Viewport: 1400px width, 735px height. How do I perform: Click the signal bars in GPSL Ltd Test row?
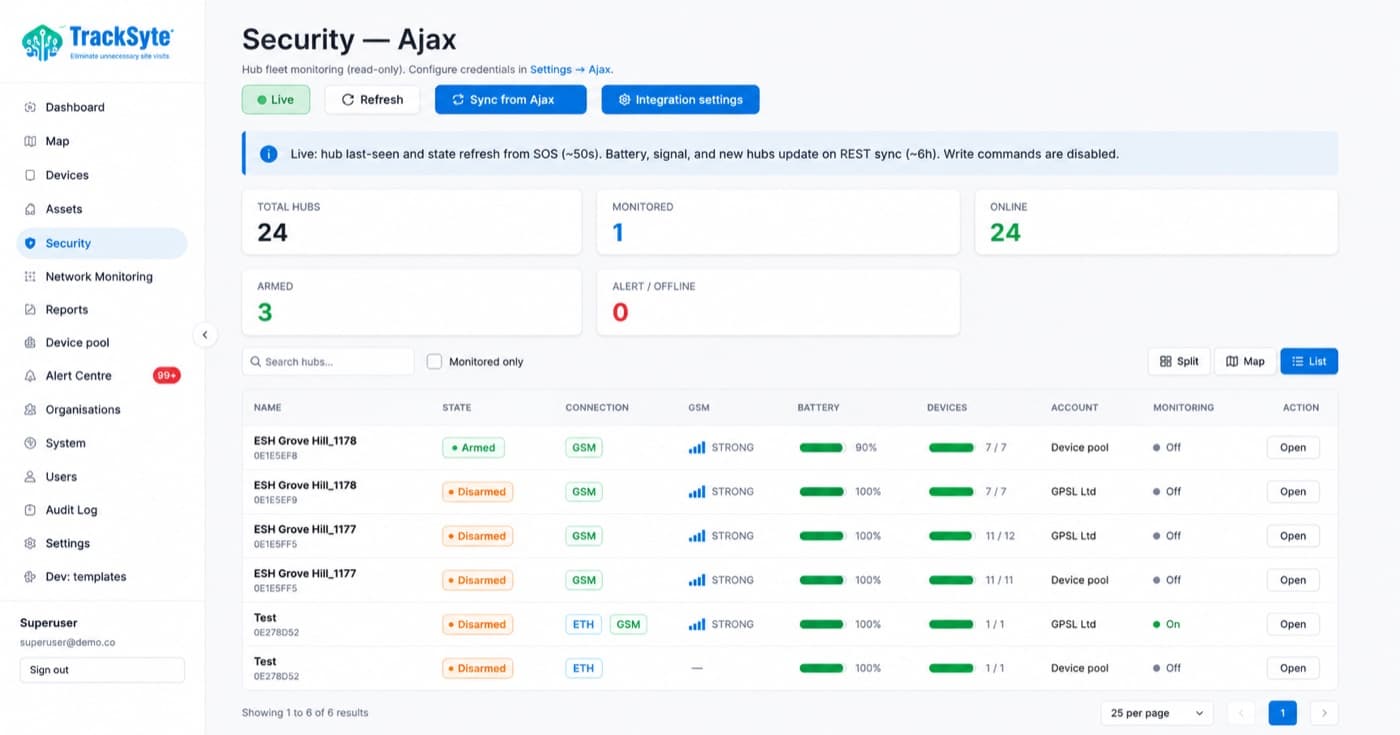(x=697, y=624)
